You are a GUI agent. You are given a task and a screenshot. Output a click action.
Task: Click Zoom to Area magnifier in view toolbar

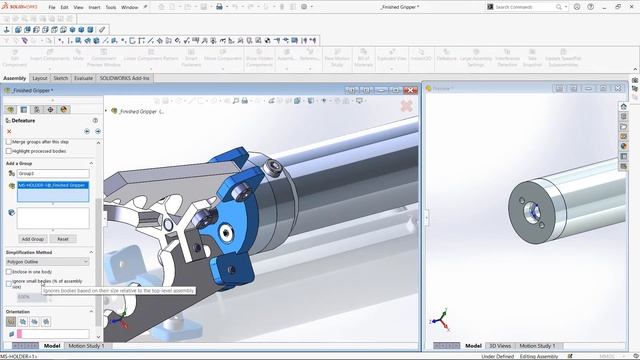tap(236, 100)
